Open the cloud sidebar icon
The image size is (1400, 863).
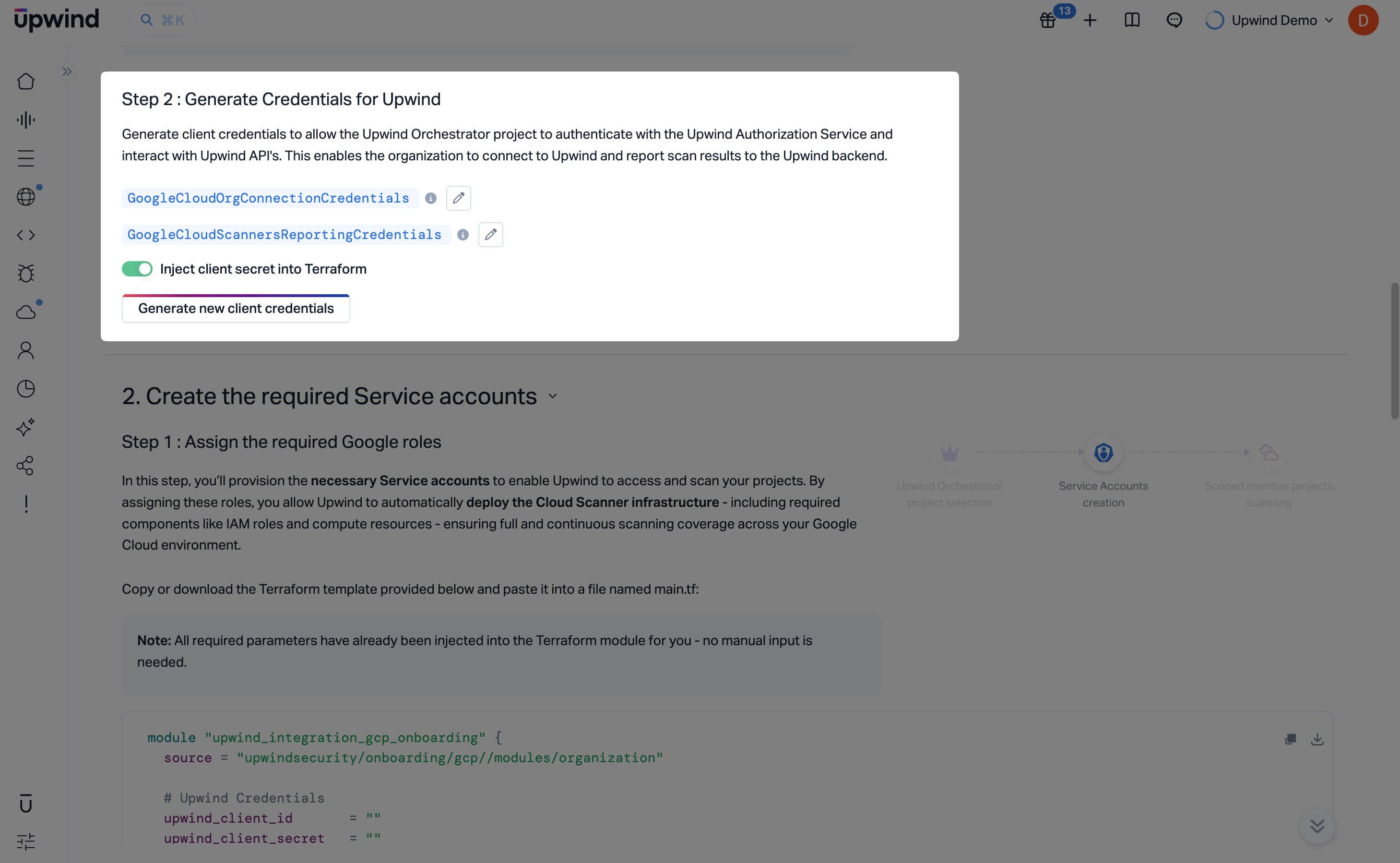click(26, 312)
